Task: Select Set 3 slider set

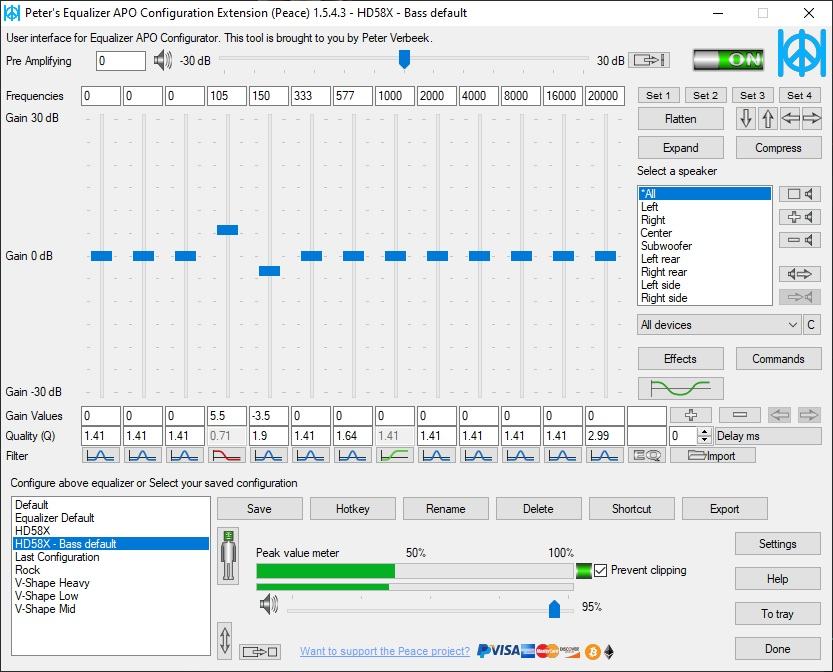Action: point(753,96)
